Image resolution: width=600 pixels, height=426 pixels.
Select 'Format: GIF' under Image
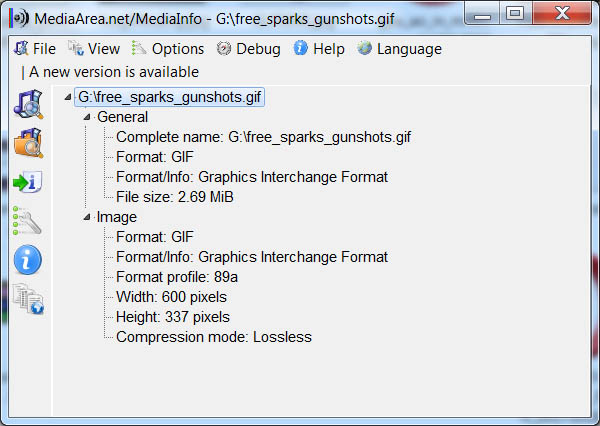pyautogui.click(x=155, y=237)
